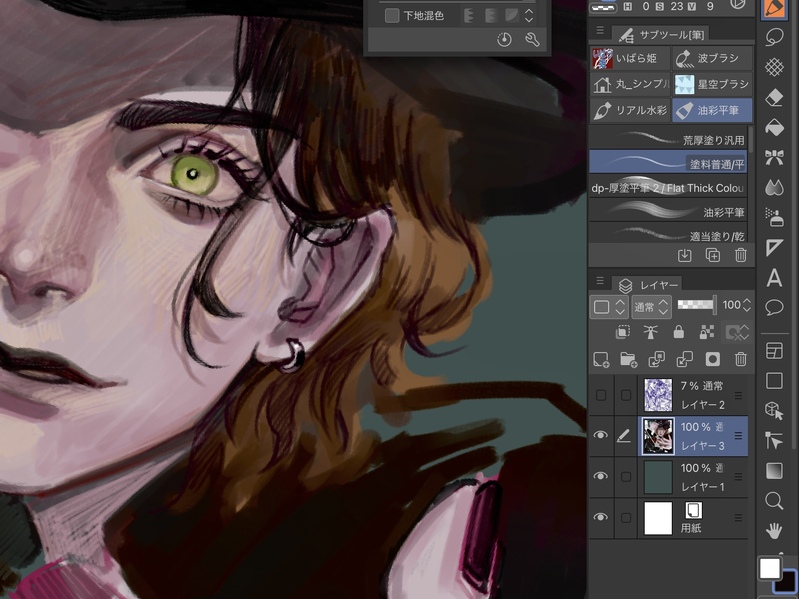This screenshot has width=799, height=599.
Task: Hide レイヤー 3 with eye icon
Action: coord(601,435)
